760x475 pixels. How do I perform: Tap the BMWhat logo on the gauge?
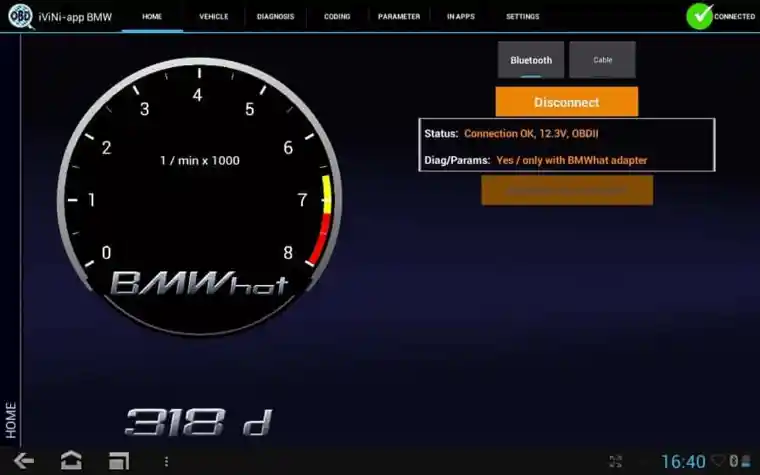[x=199, y=283]
